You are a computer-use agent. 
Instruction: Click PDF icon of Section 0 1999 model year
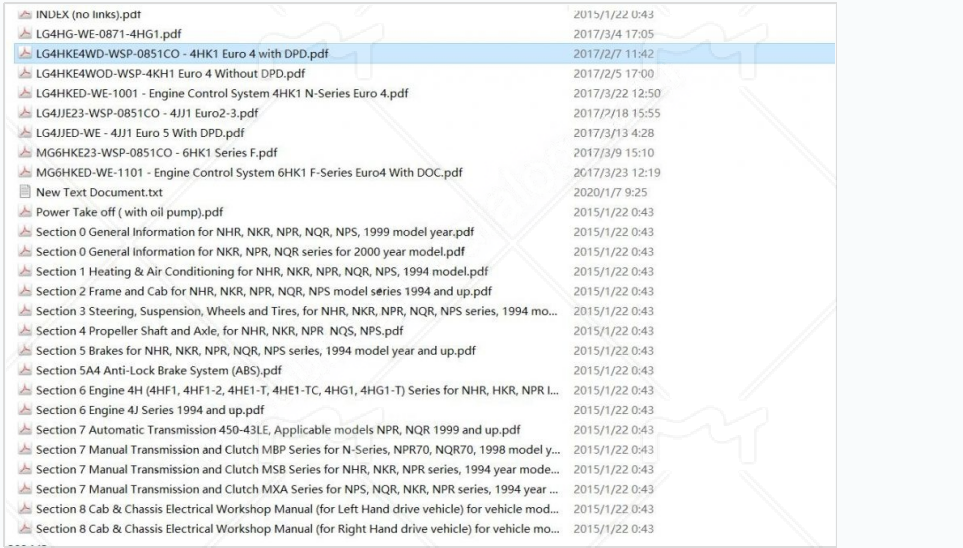click(25, 231)
